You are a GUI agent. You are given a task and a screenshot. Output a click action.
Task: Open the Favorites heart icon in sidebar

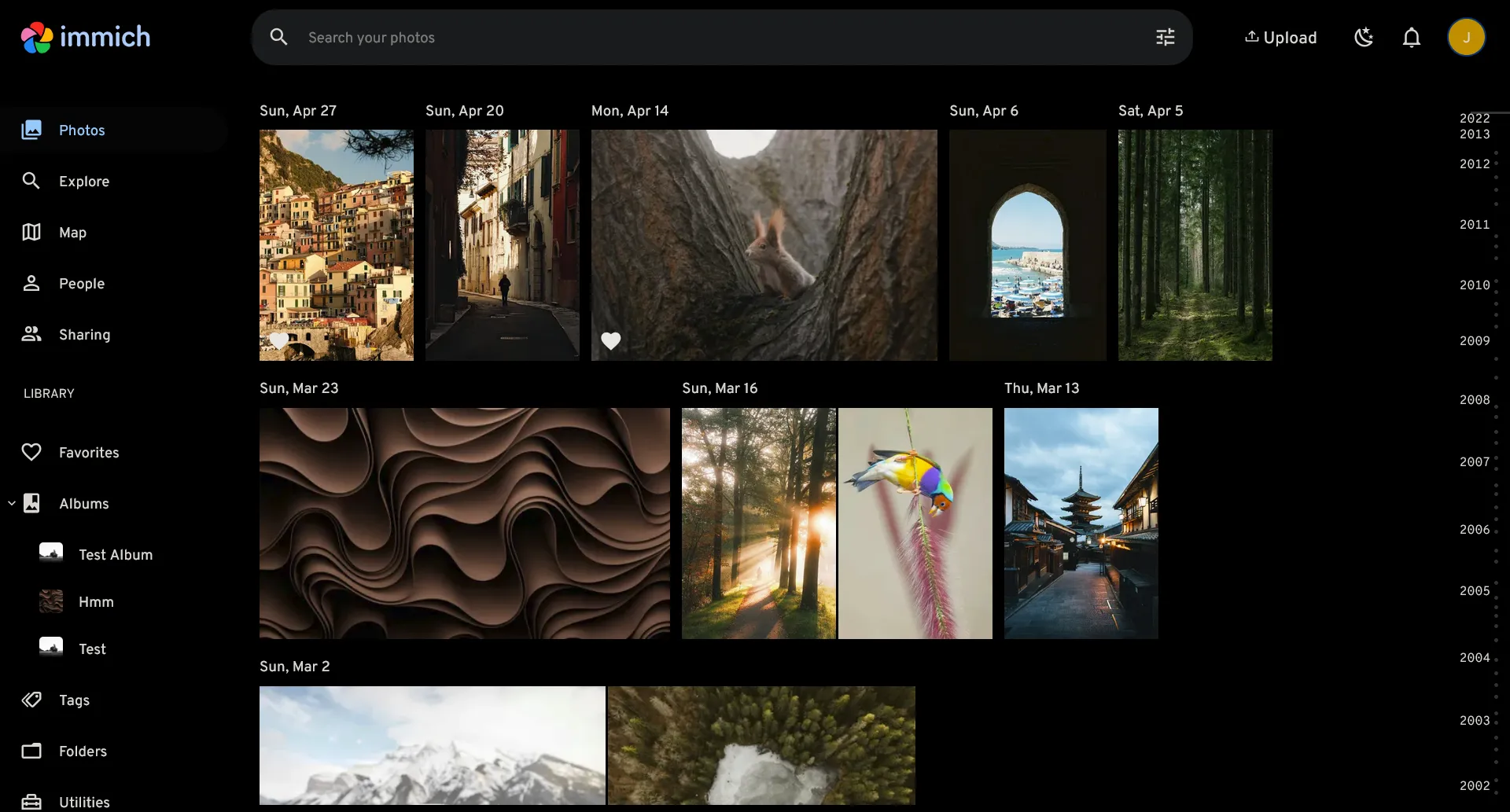(31, 452)
